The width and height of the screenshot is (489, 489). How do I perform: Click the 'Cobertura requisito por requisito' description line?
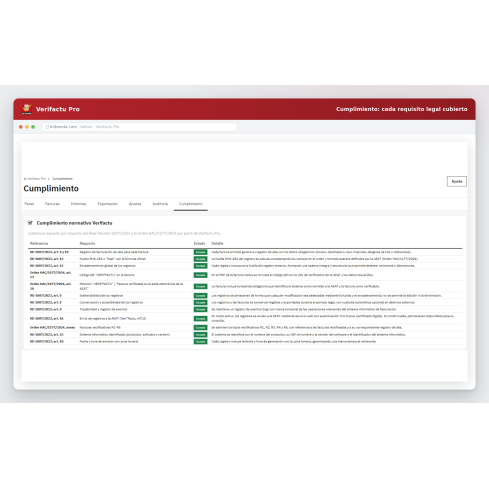(124, 233)
